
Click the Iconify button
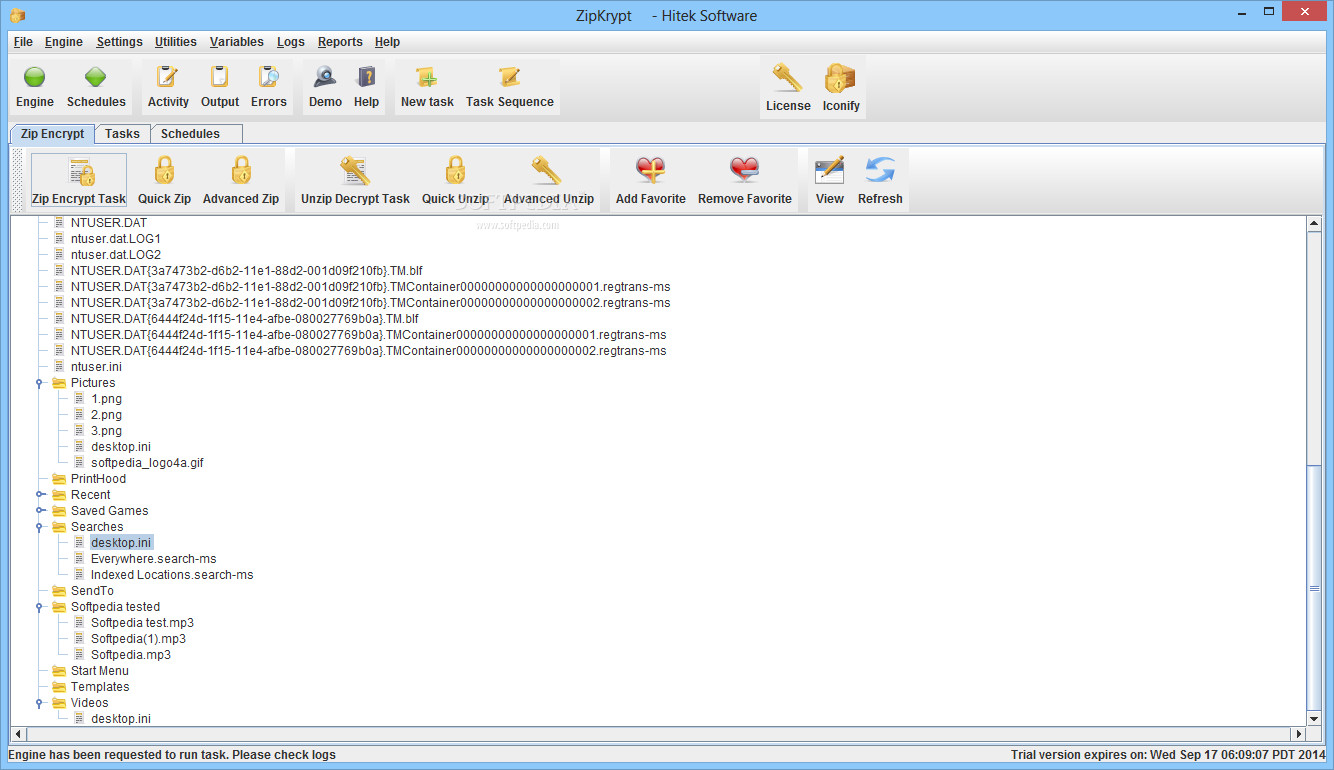(841, 88)
